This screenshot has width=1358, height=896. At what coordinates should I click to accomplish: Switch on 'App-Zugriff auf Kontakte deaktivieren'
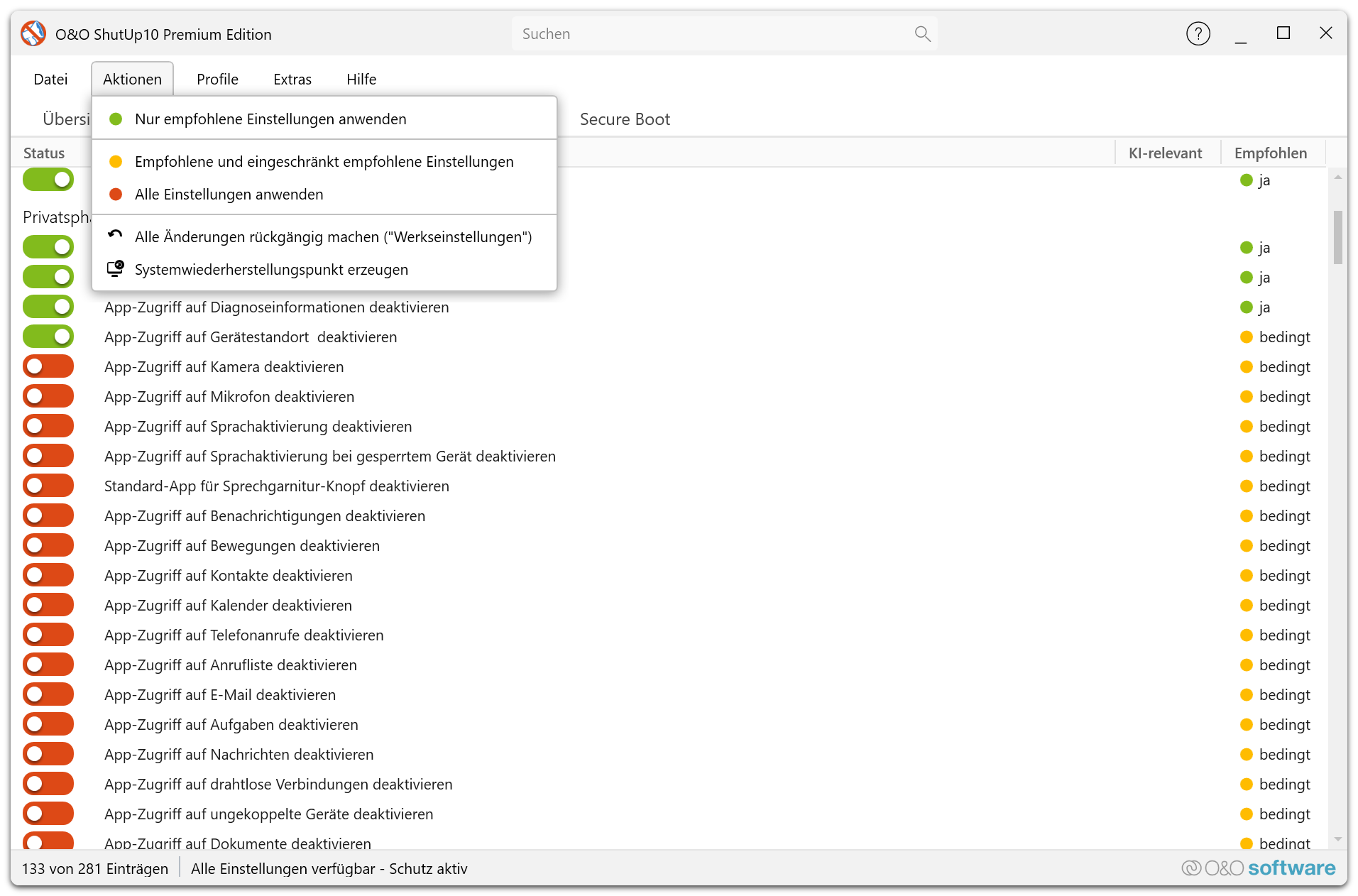click(x=48, y=575)
